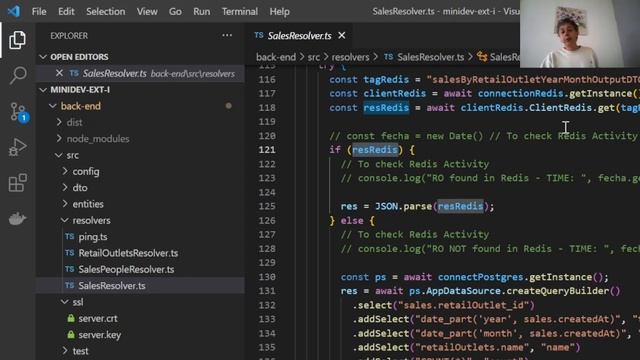Click lock icon beside server.crt

(x=71, y=318)
